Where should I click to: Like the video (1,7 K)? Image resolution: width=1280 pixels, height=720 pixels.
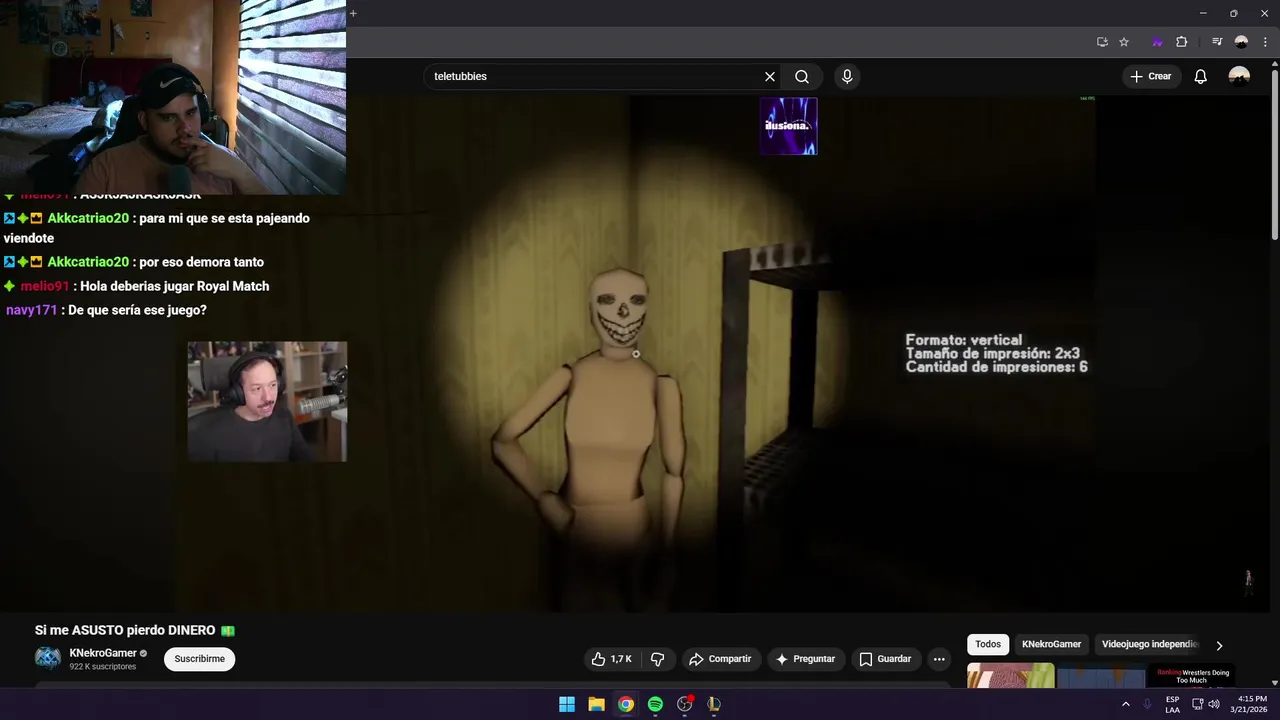611,659
